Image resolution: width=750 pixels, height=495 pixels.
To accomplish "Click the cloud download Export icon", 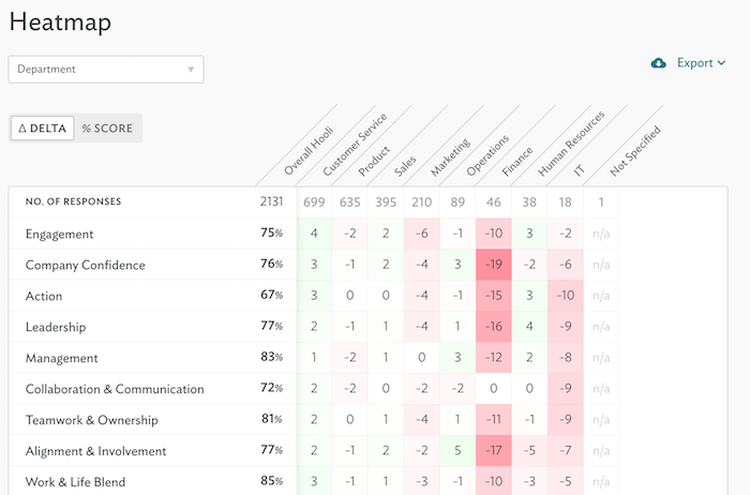I will click(x=658, y=63).
